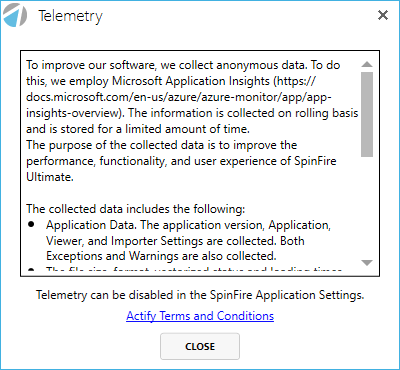Click the CLOSE button
This screenshot has height=370, width=400.
coord(200,346)
